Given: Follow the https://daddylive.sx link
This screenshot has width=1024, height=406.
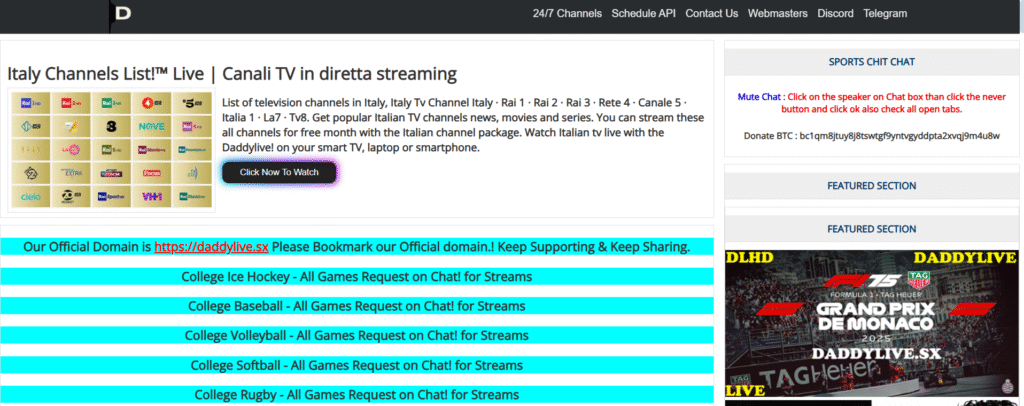Looking at the screenshot, I should tap(212, 247).
